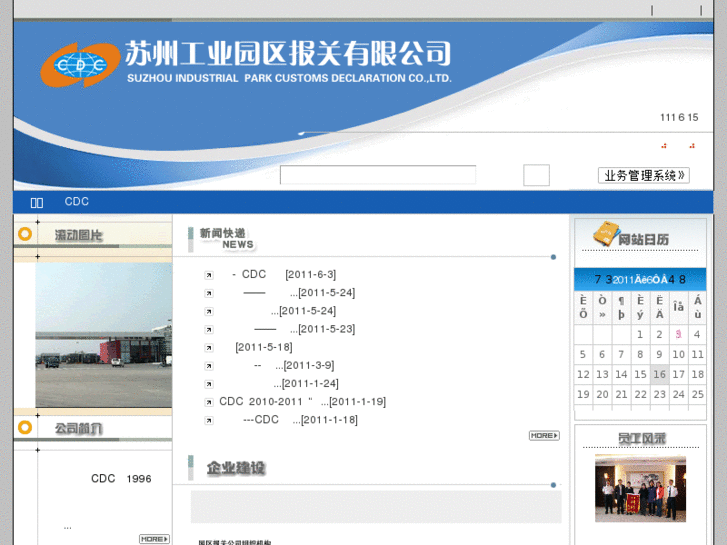Open the first item in blue navigation bar
The image size is (727, 545).
point(37,202)
